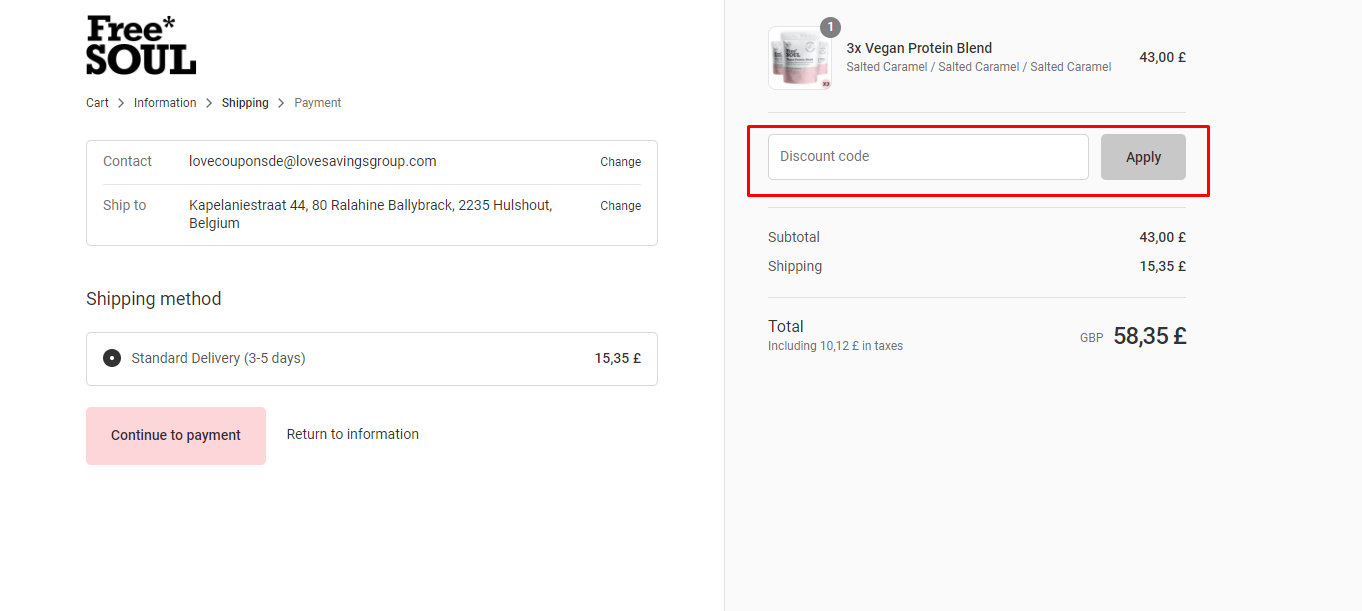Go to the Cart breadcrumb
This screenshot has width=1362, height=611.
(x=97, y=103)
